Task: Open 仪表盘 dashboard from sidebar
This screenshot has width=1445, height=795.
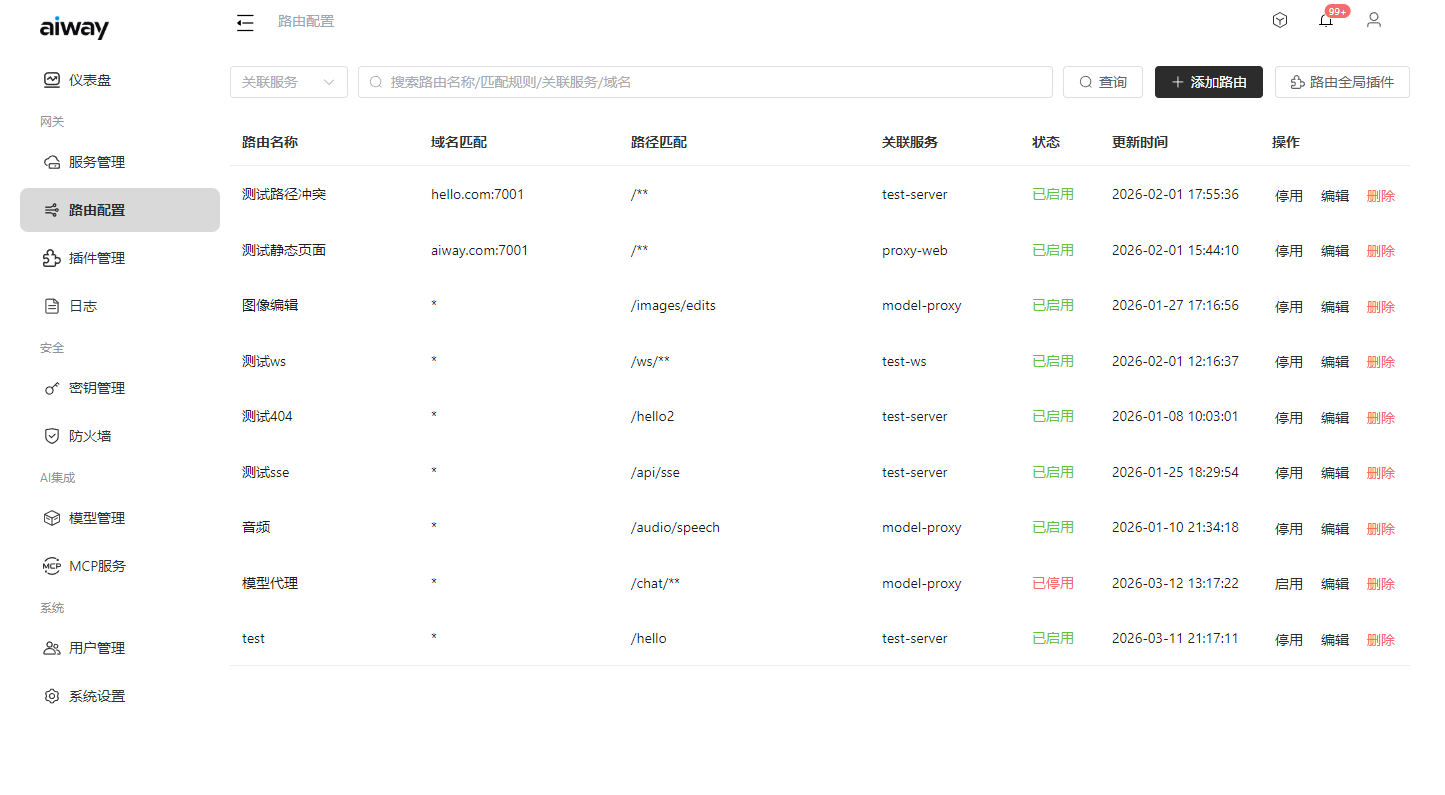Action: coord(90,80)
